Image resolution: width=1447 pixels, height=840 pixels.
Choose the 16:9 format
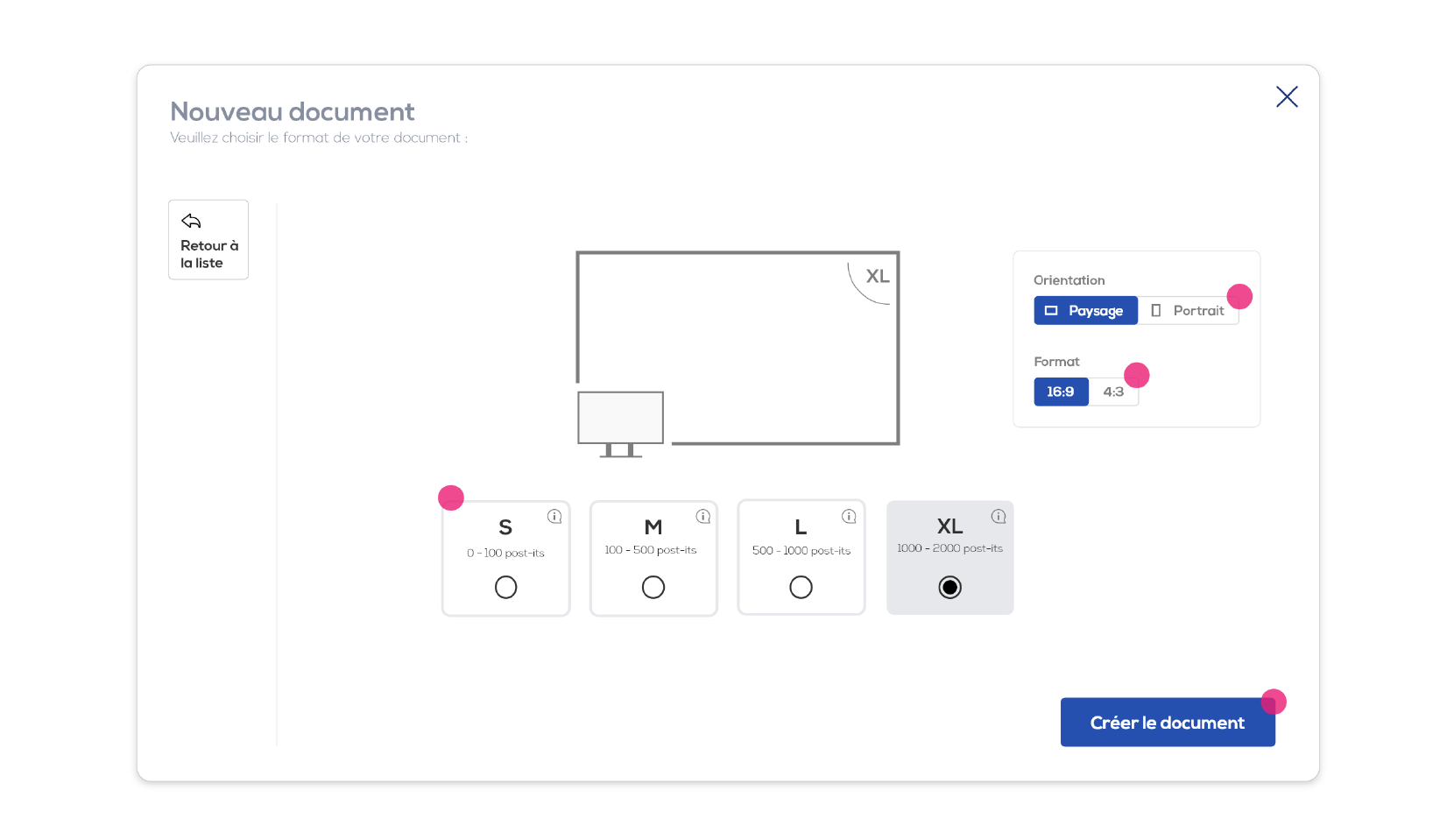pyautogui.click(x=1062, y=392)
